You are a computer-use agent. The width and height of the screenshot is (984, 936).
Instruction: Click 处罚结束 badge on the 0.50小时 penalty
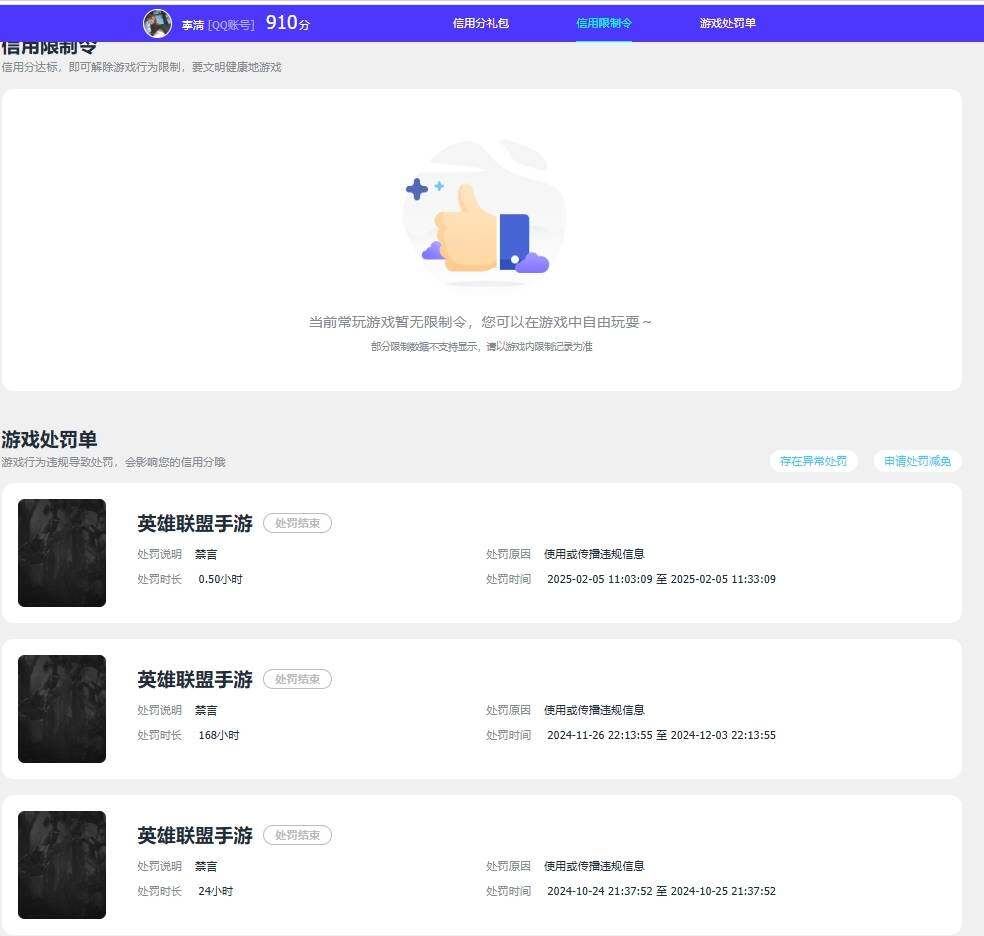coord(297,523)
